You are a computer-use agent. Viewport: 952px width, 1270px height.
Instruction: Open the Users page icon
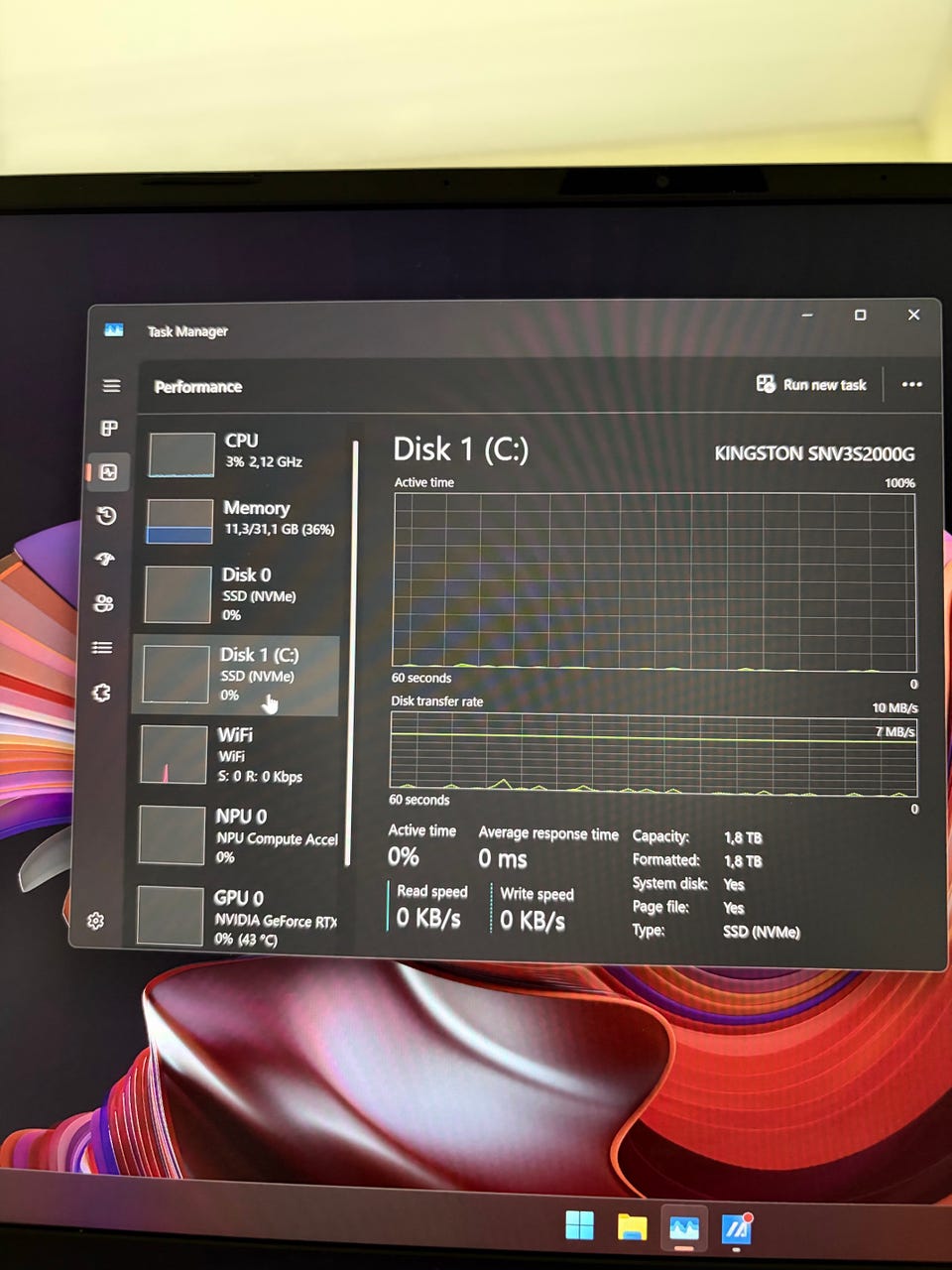[103, 603]
